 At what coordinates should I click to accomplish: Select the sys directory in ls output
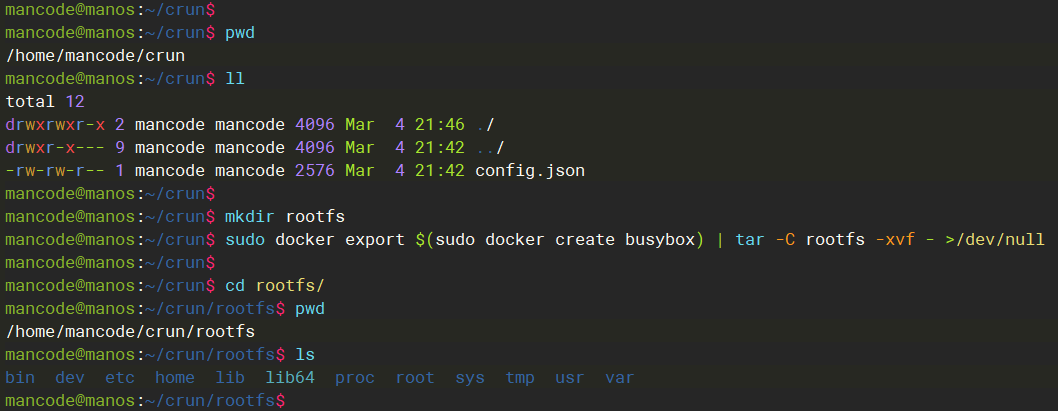coord(470,377)
